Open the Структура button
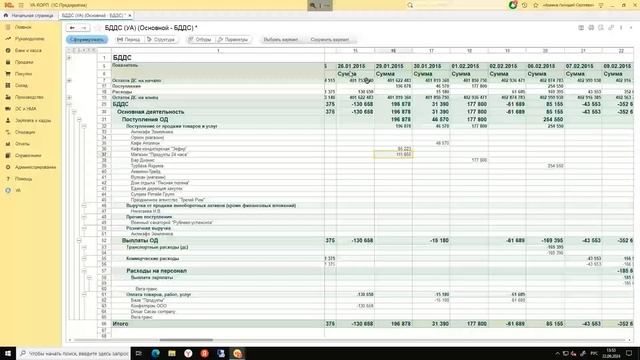Screen dimensions: 640x360 click(161, 40)
